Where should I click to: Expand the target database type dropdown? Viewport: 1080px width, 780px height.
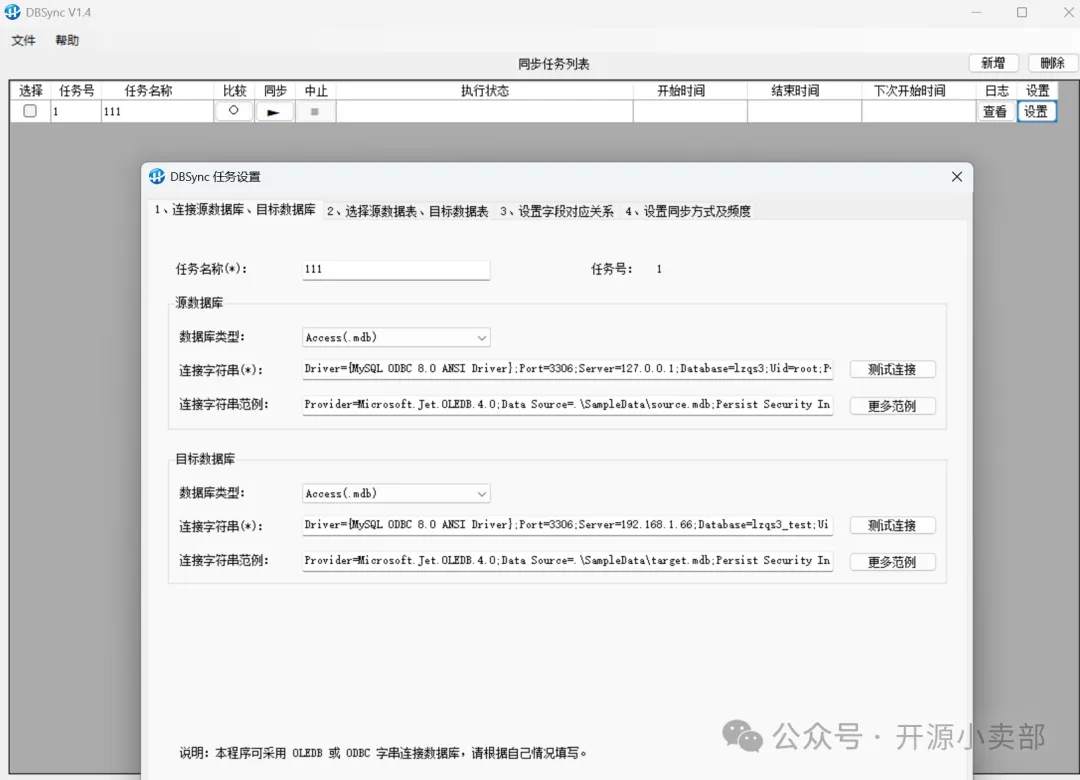point(481,494)
